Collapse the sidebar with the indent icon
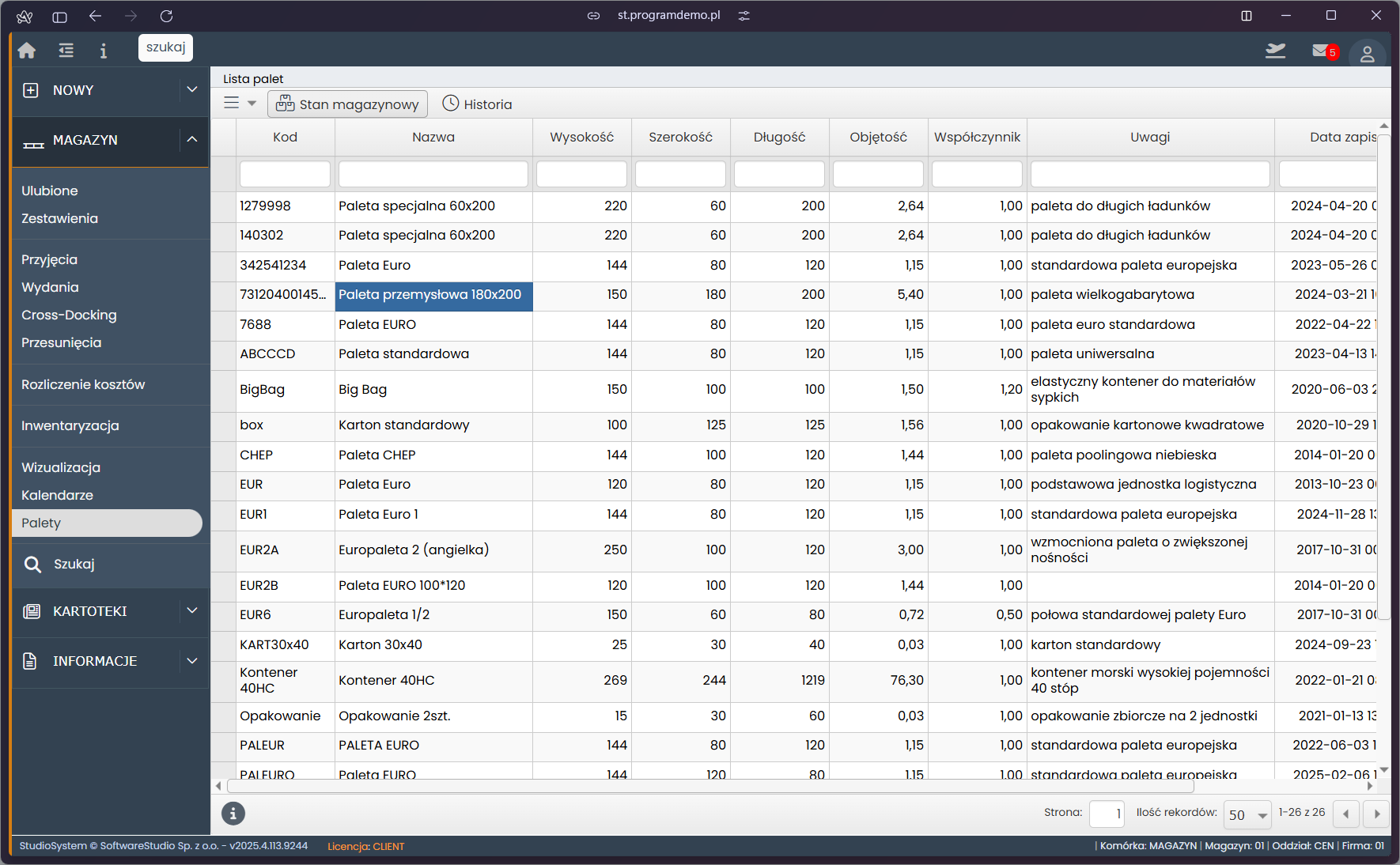The width and height of the screenshot is (1400, 865). pyautogui.click(x=66, y=51)
